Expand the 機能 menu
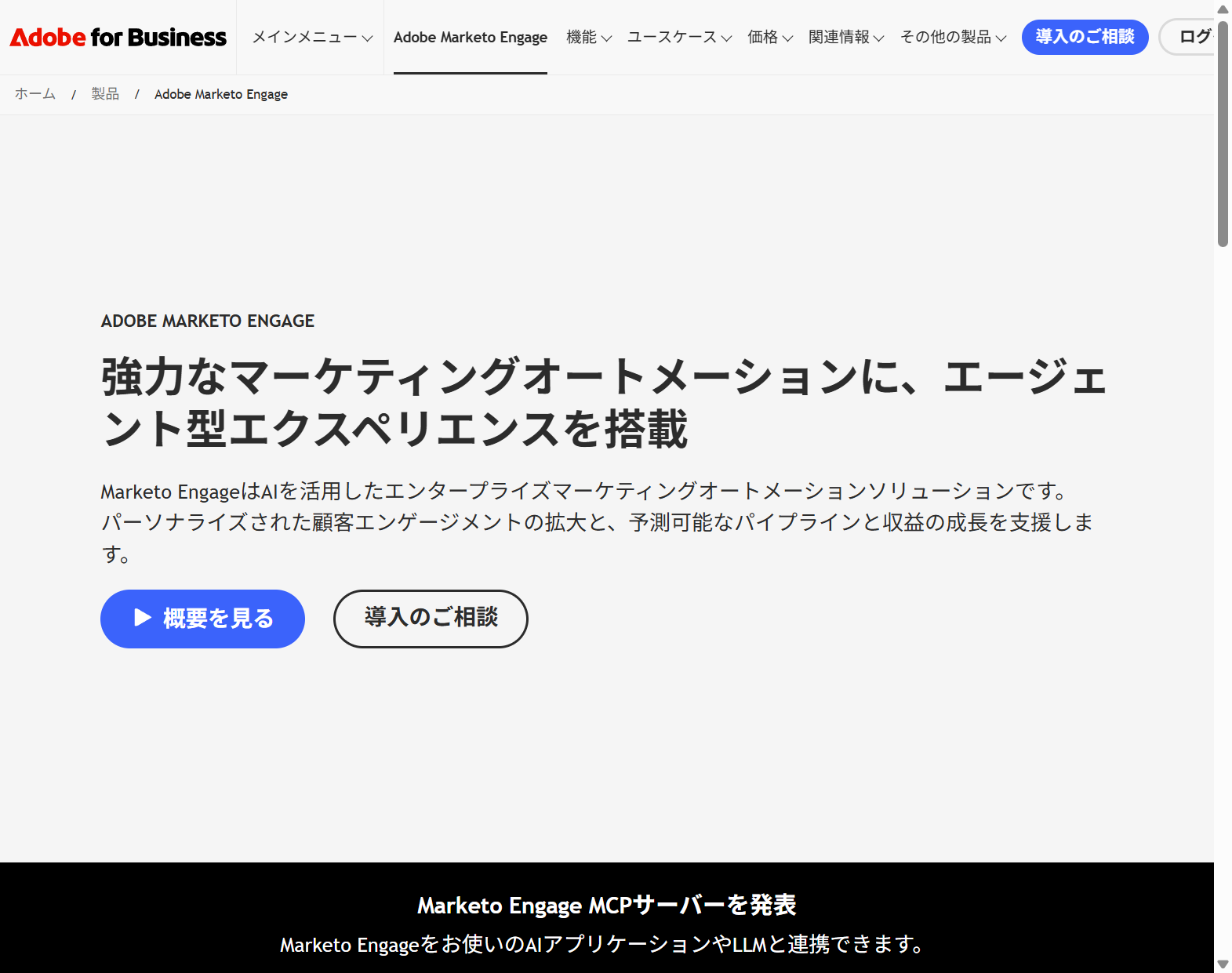The image size is (1232, 973). coord(589,38)
